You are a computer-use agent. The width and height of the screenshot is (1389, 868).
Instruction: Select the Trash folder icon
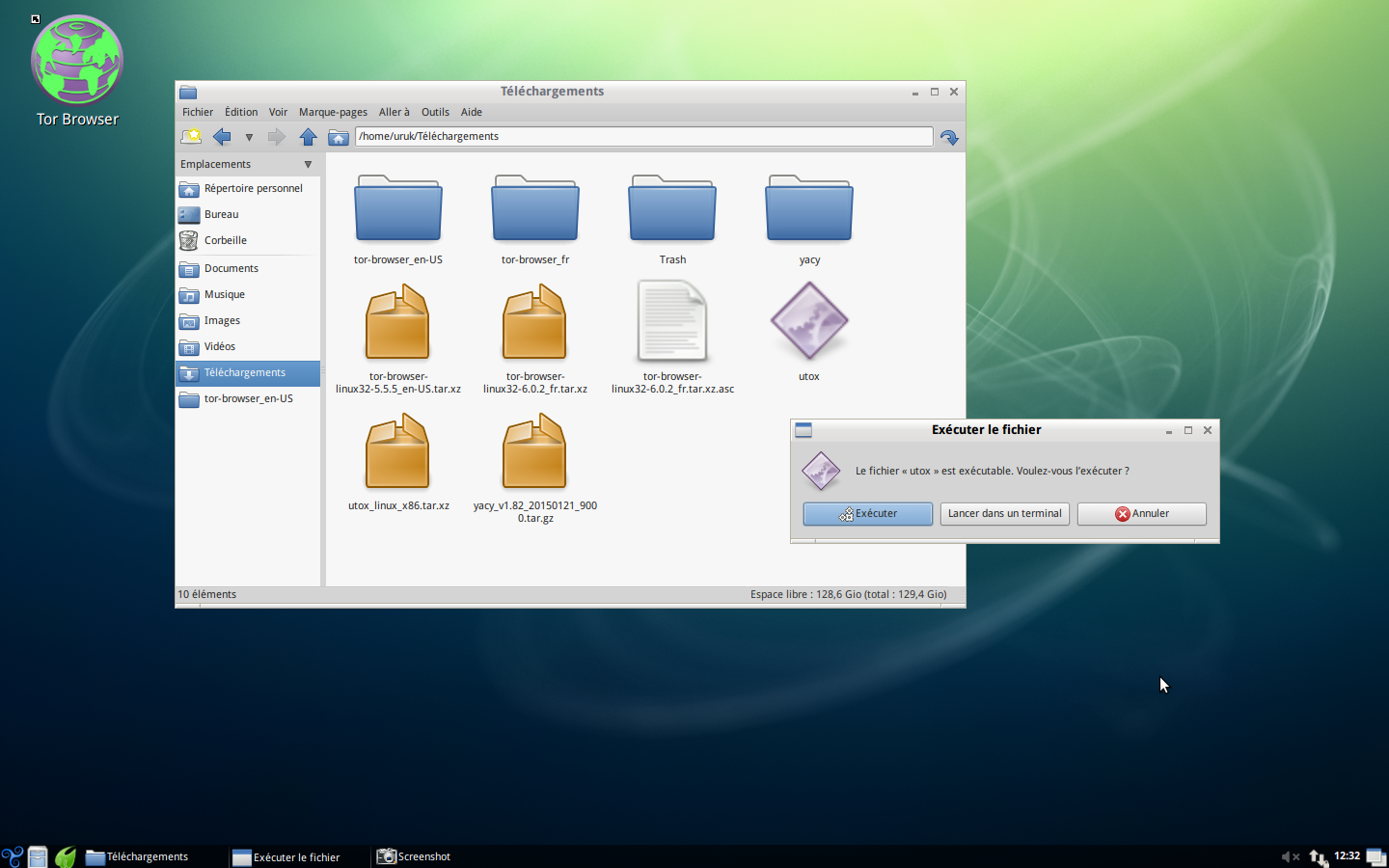pyautogui.click(x=672, y=208)
